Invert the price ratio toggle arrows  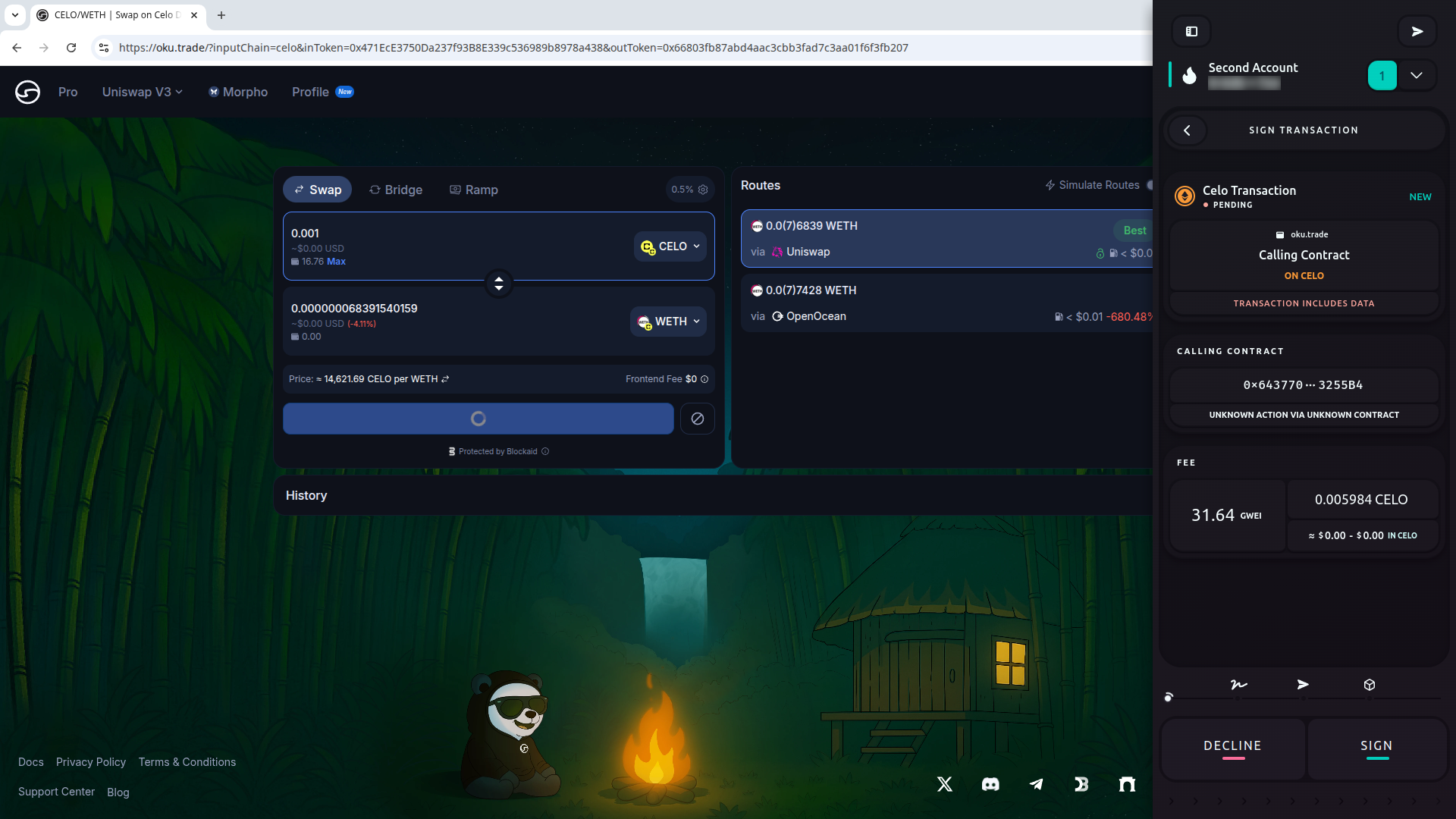click(445, 379)
